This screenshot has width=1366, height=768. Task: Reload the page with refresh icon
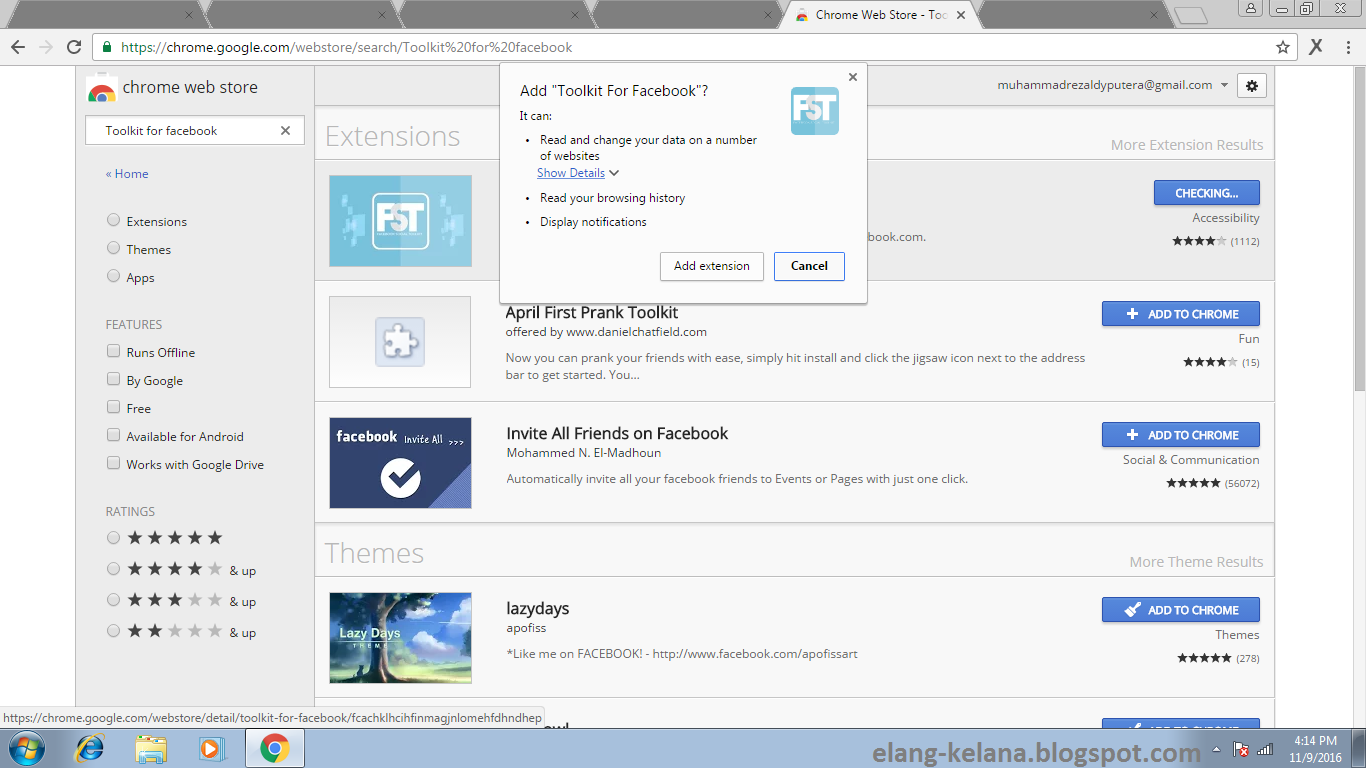73,47
